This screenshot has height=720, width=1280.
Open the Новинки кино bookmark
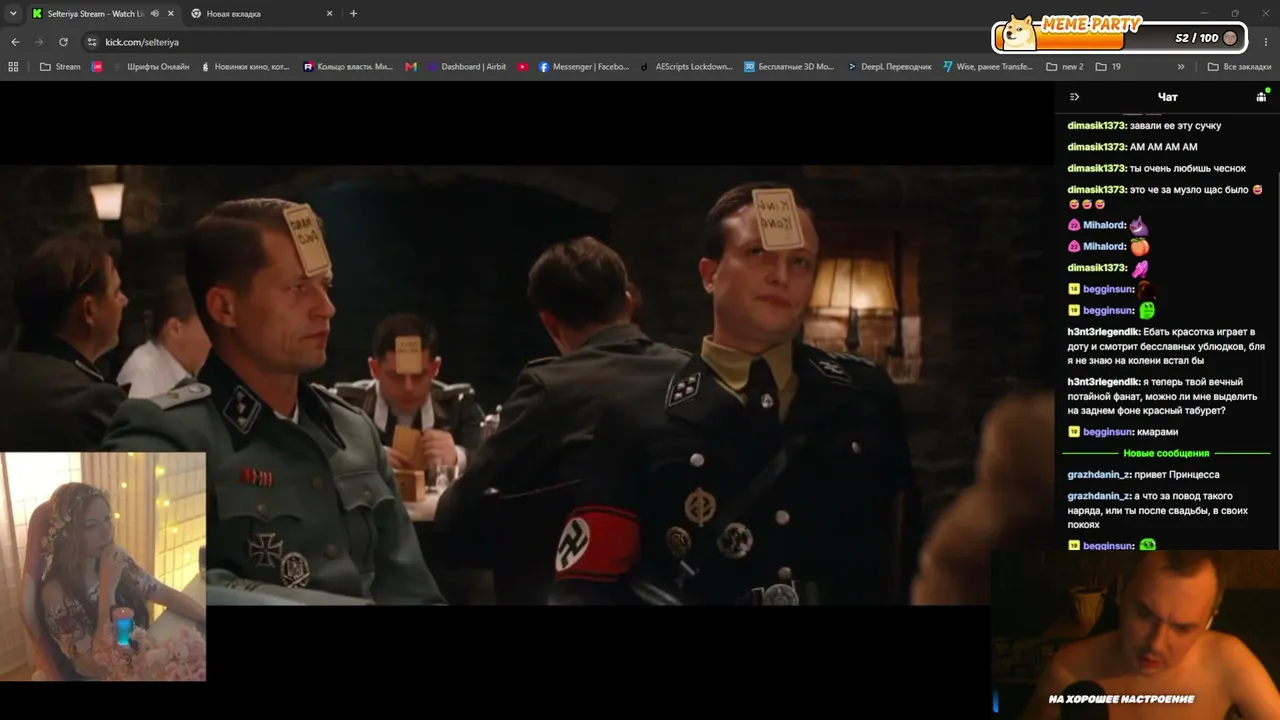point(245,67)
